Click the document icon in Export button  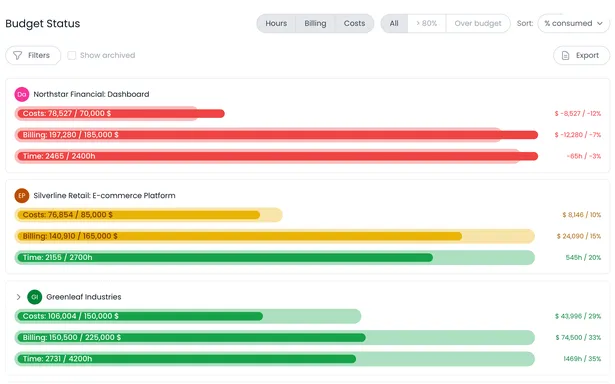pyautogui.click(x=565, y=56)
